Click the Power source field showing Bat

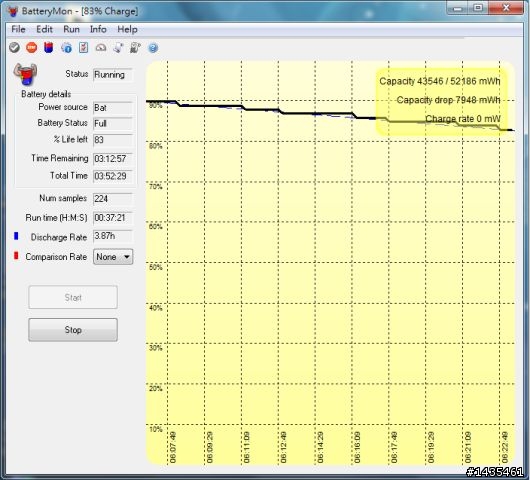(113, 108)
